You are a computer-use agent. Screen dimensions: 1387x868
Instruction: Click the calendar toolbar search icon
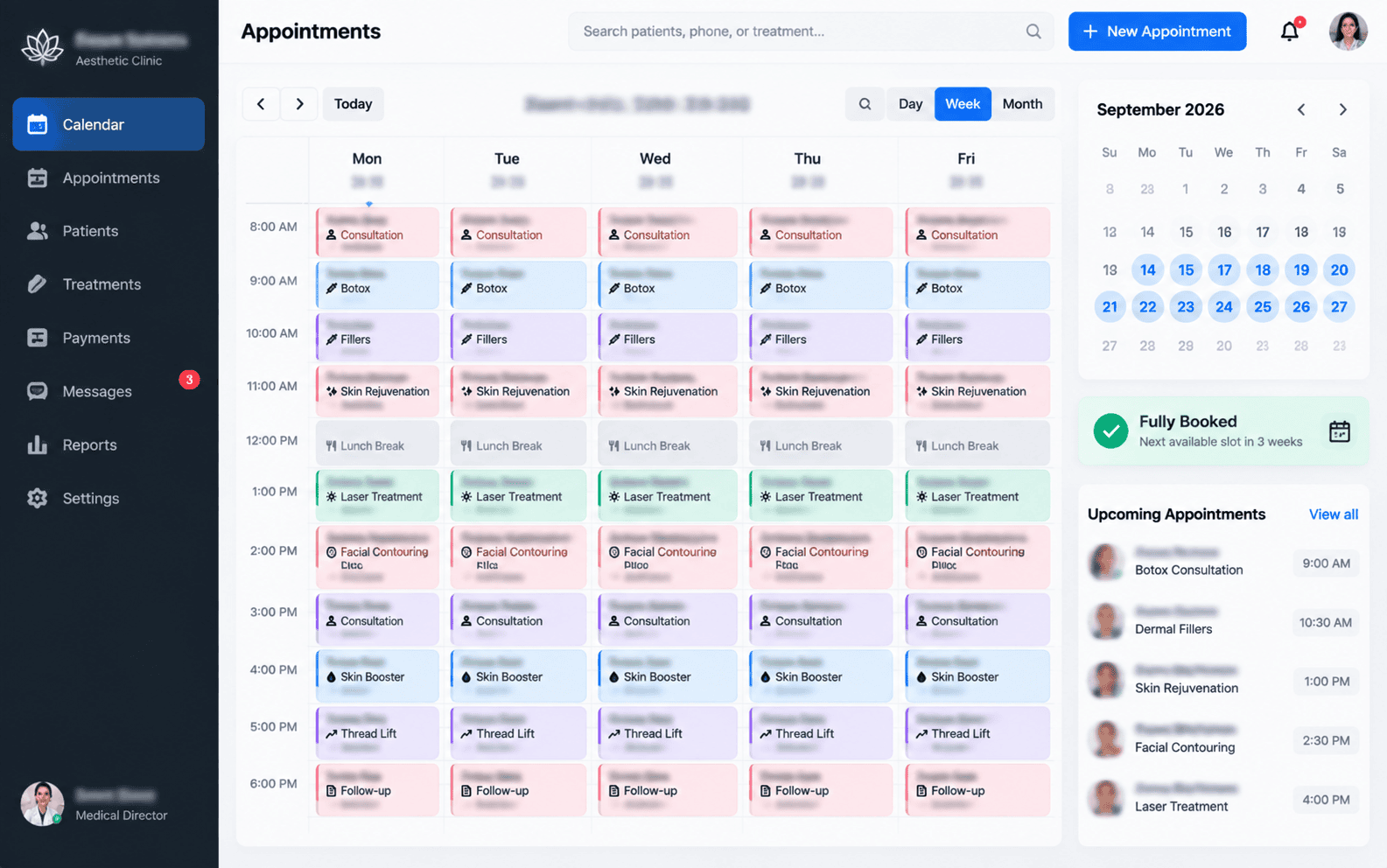tap(865, 104)
